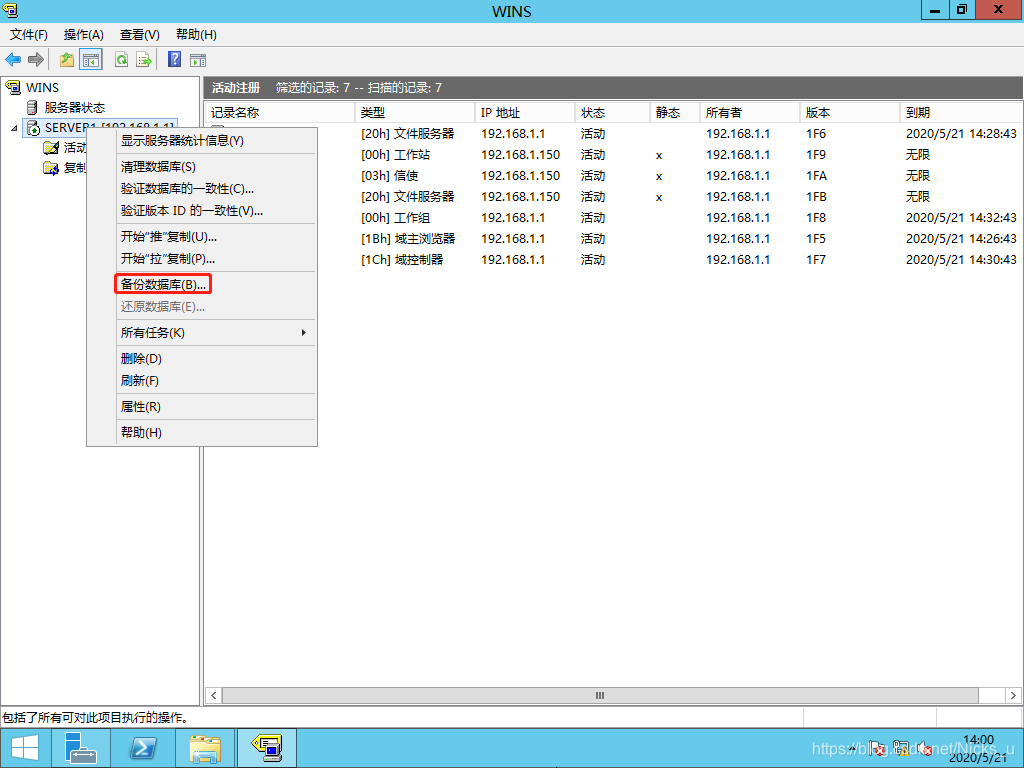Switch to WINS console taskbar icon
1024x768 pixels.
coord(267,748)
